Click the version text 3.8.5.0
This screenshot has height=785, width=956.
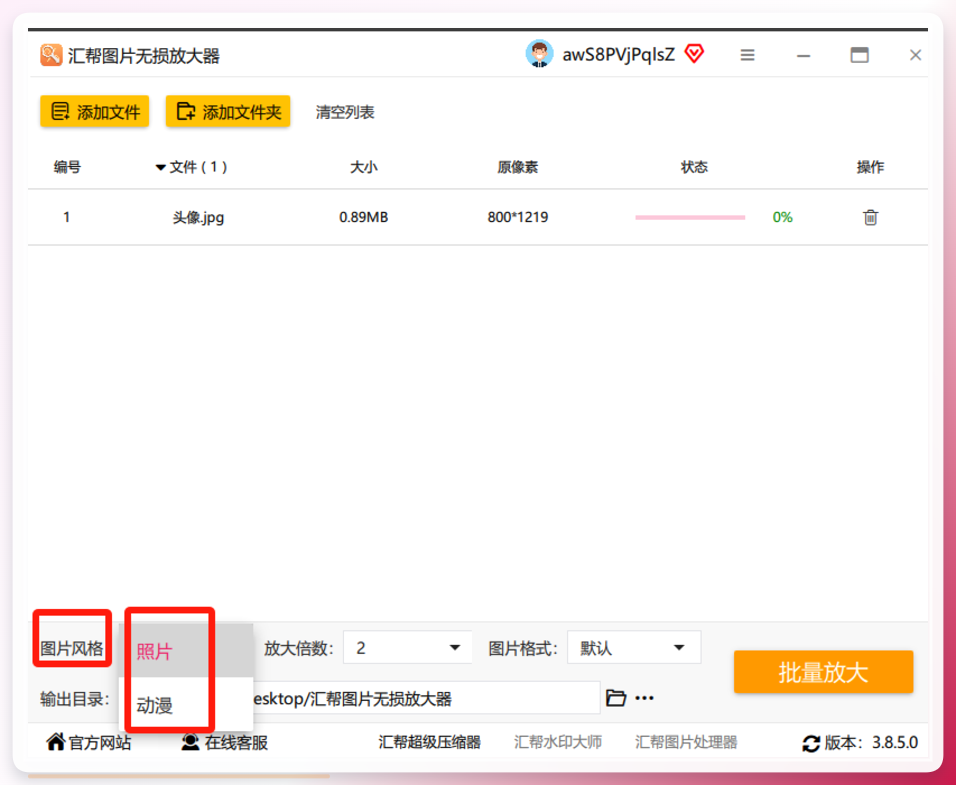(894, 742)
